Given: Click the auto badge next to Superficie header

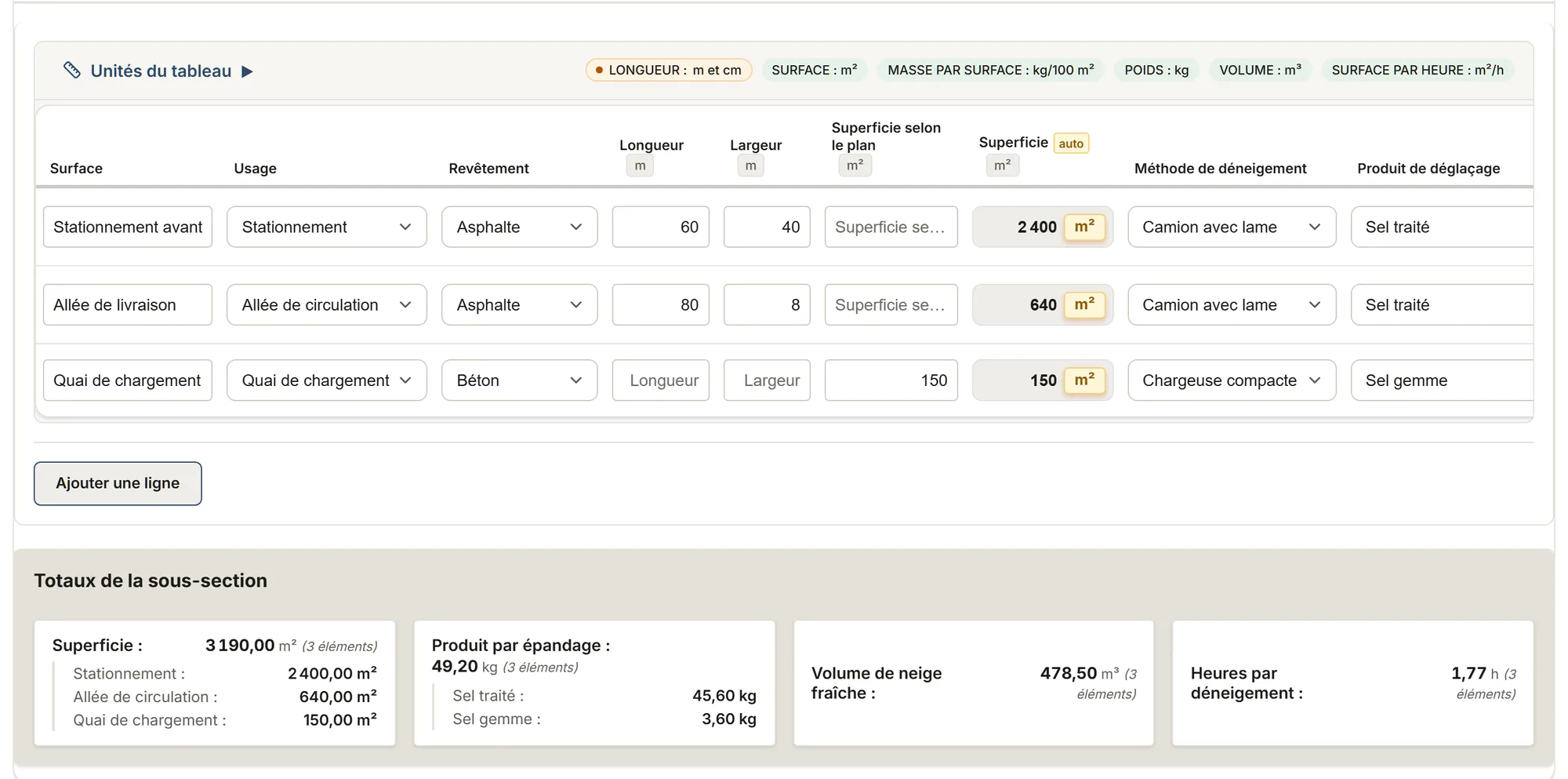Looking at the screenshot, I should coord(1071,144).
